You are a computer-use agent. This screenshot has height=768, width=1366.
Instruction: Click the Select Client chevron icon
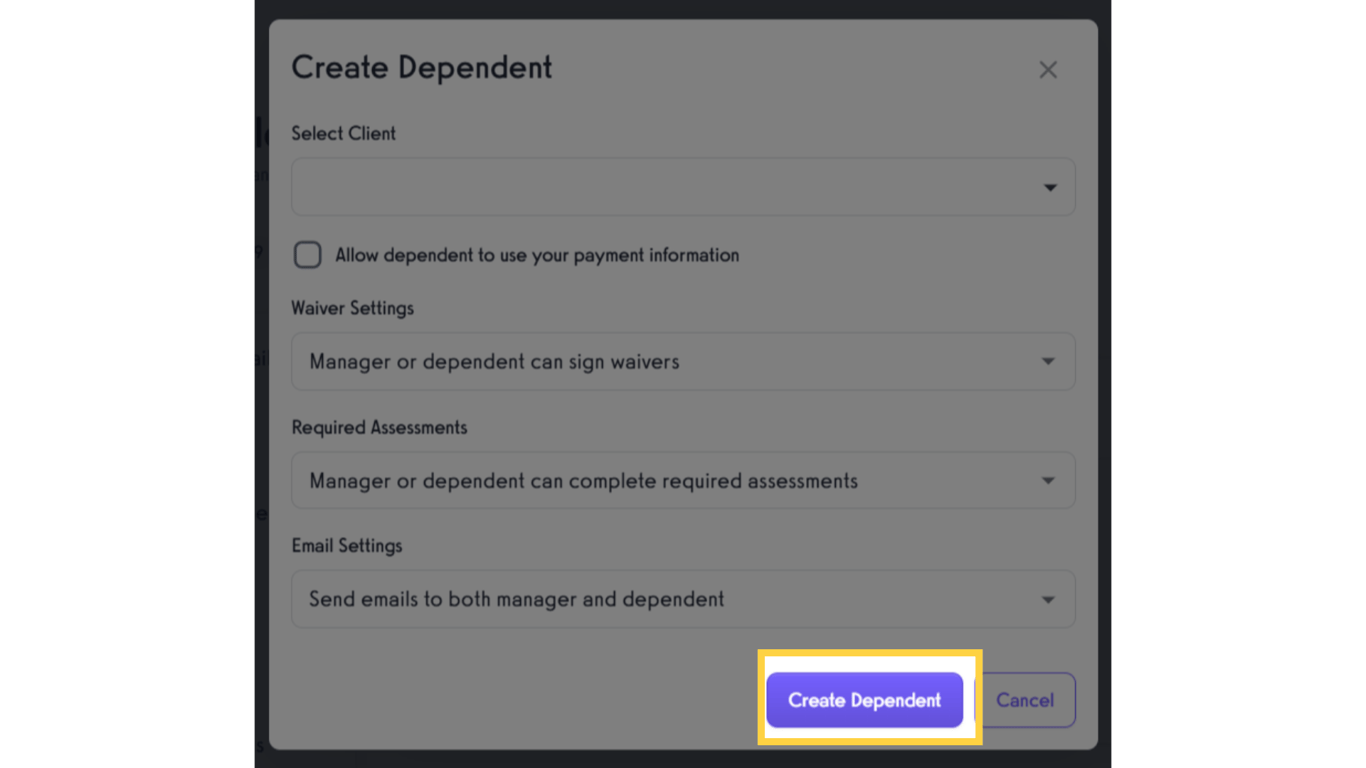pos(1049,187)
